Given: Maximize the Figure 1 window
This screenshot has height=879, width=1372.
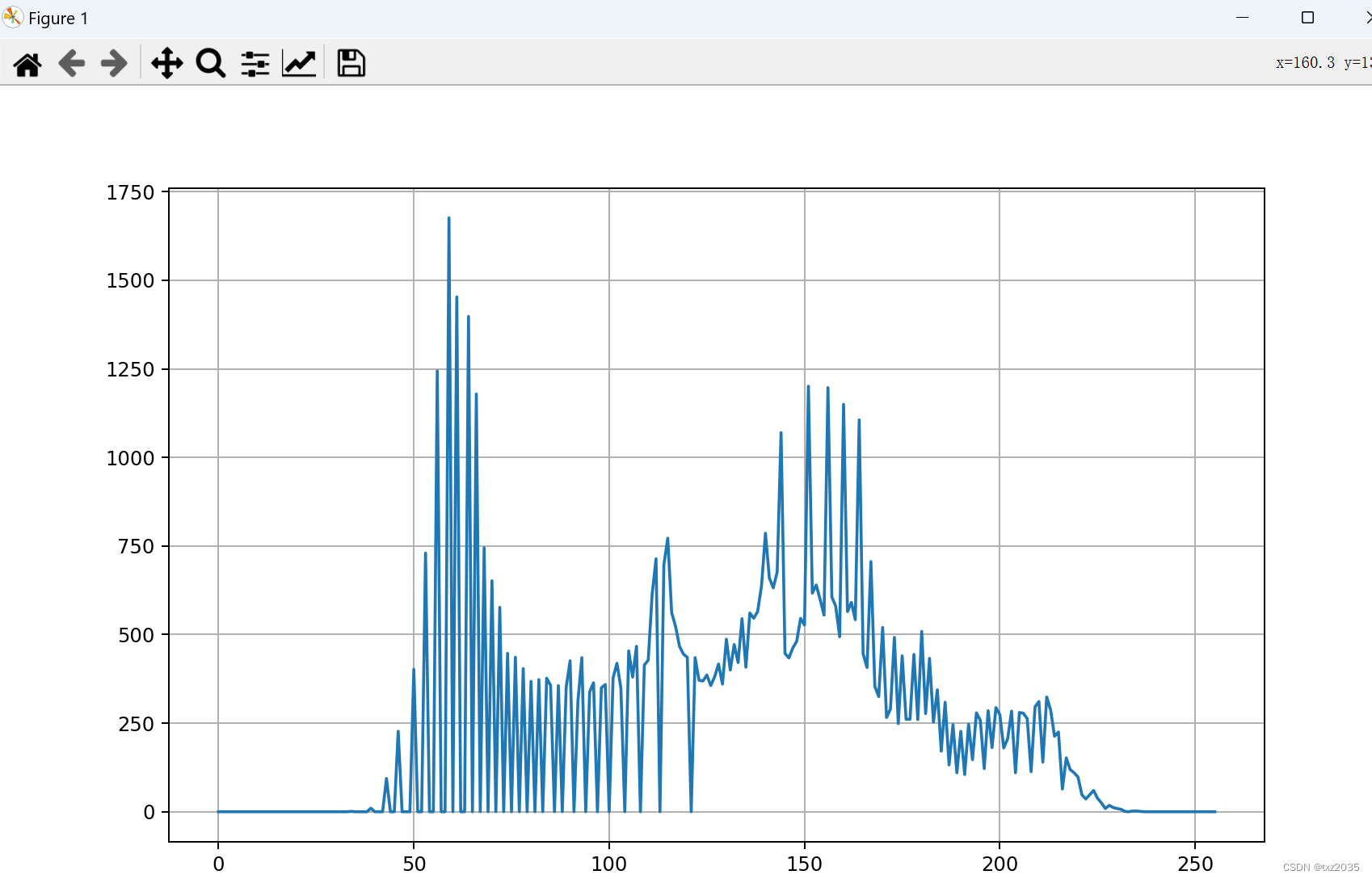Looking at the screenshot, I should click(x=1307, y=18).
